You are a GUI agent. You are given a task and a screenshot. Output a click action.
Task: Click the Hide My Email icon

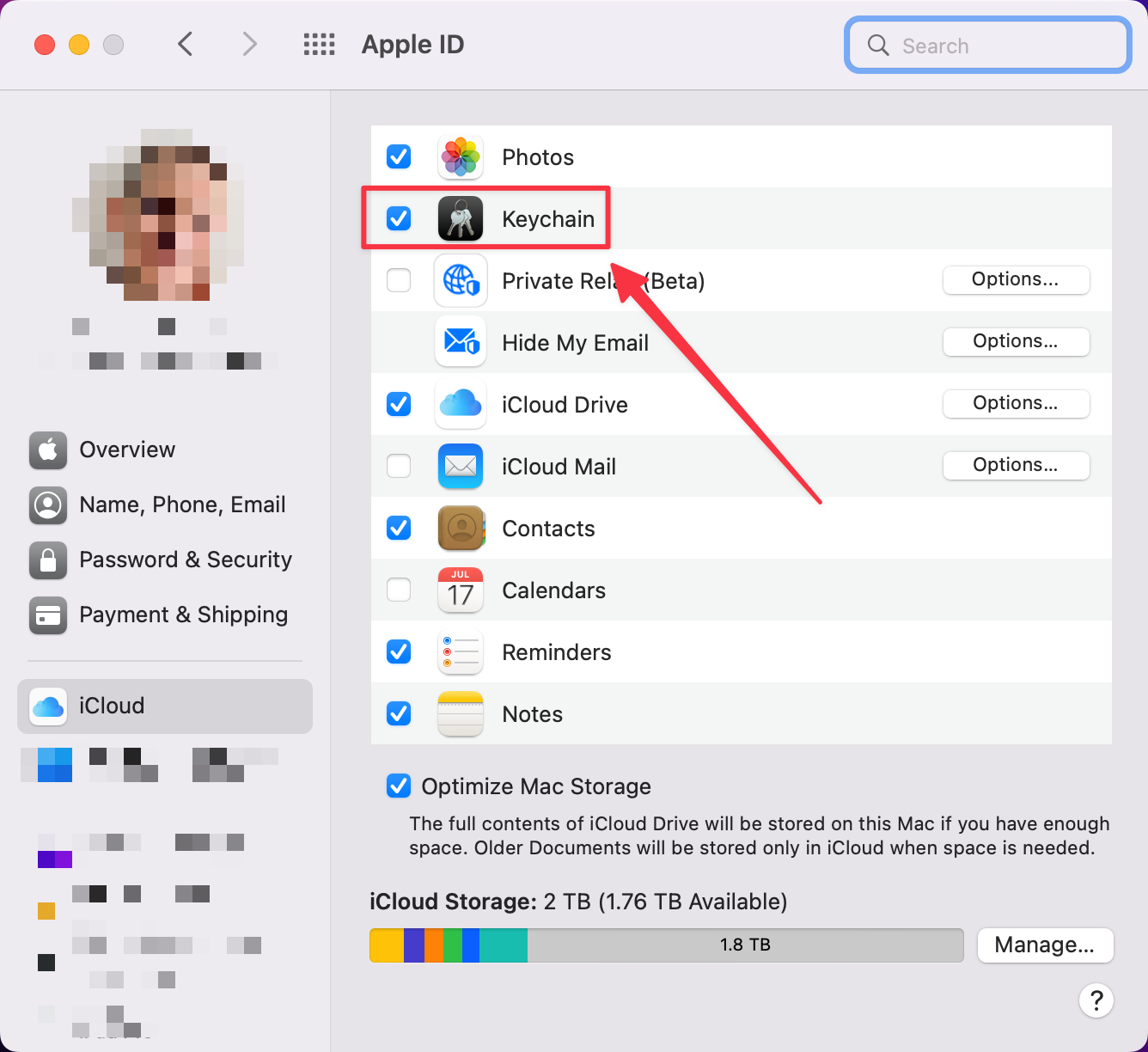461,342
